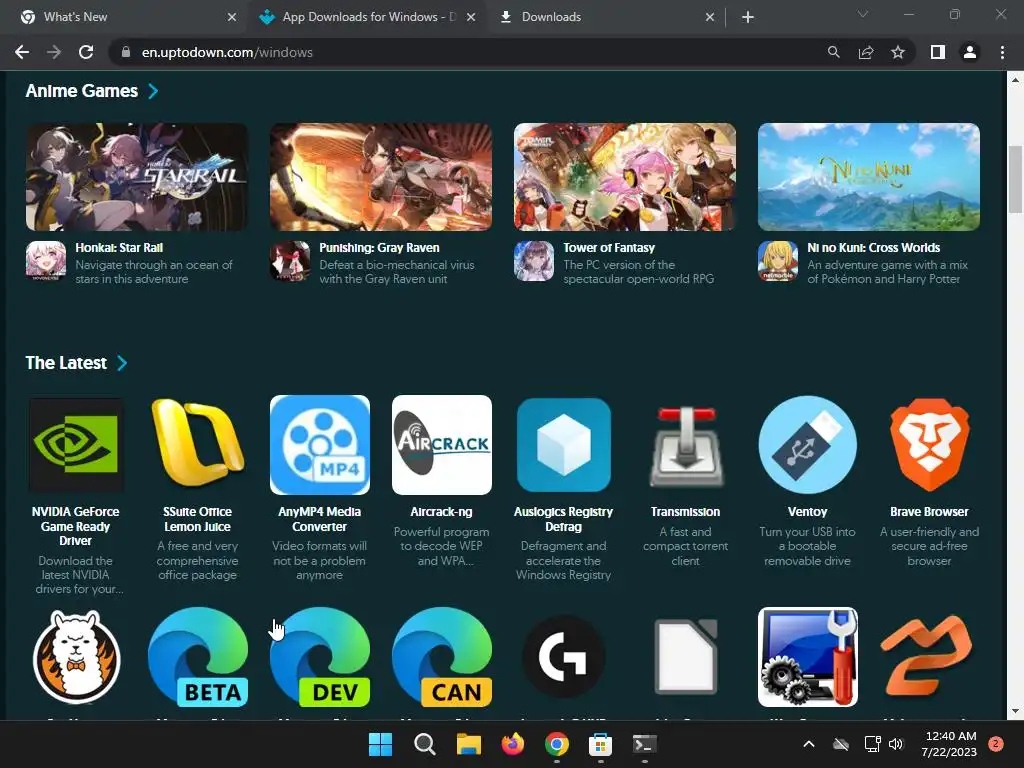Open the monitor with wrench app icon
1024x768 pixels.
point(808,657)
